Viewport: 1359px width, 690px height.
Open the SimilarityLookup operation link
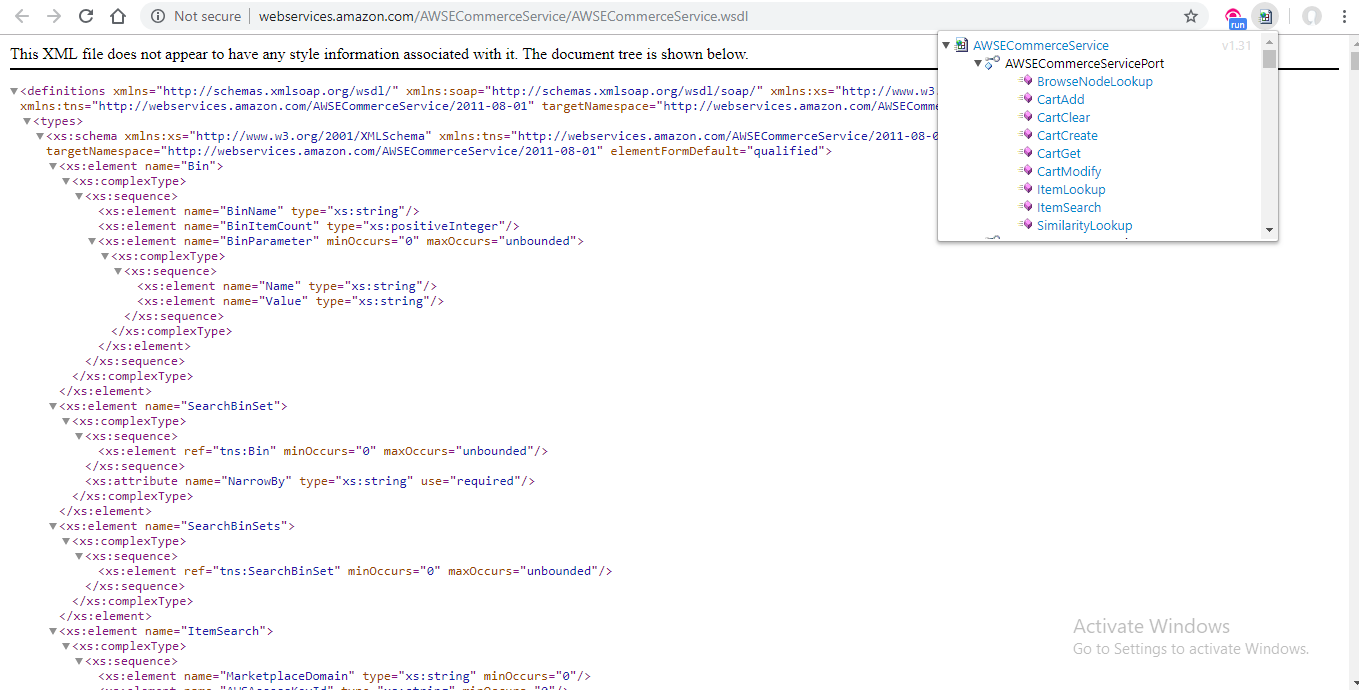pos(1085,225)
